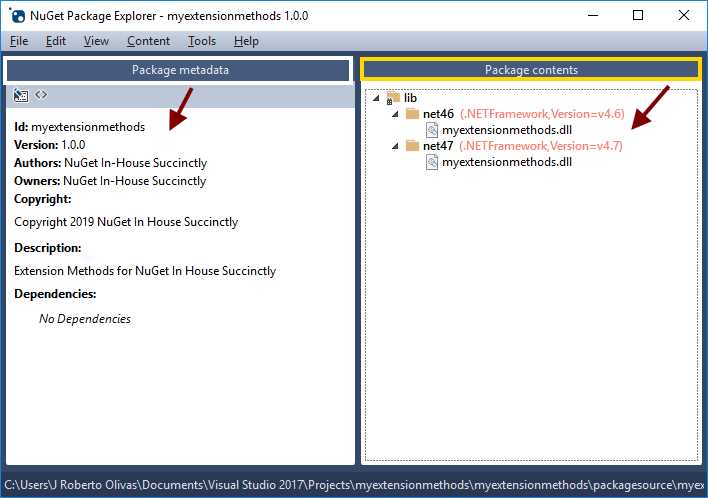This screenshot has width=708, height=498.
Task: Click the net46 folder icon
Action: 412,113
